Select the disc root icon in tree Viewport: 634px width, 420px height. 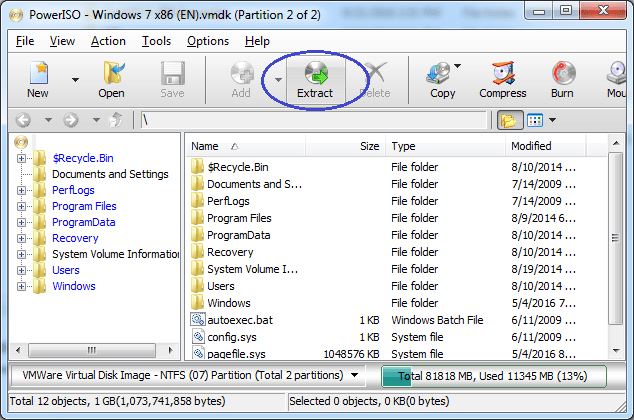click(21, 142)
